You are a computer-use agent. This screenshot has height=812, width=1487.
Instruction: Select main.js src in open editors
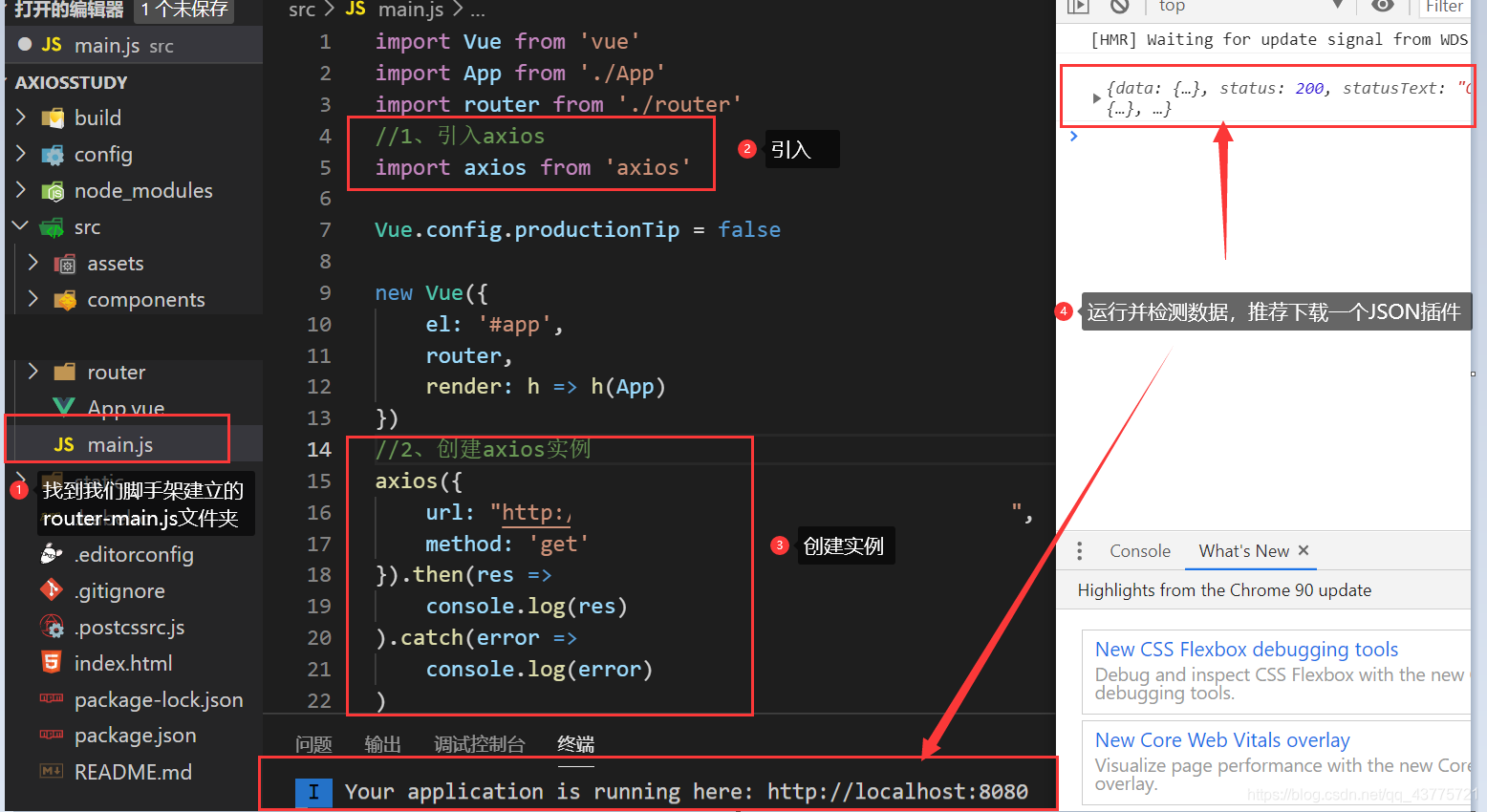point(134,45)
